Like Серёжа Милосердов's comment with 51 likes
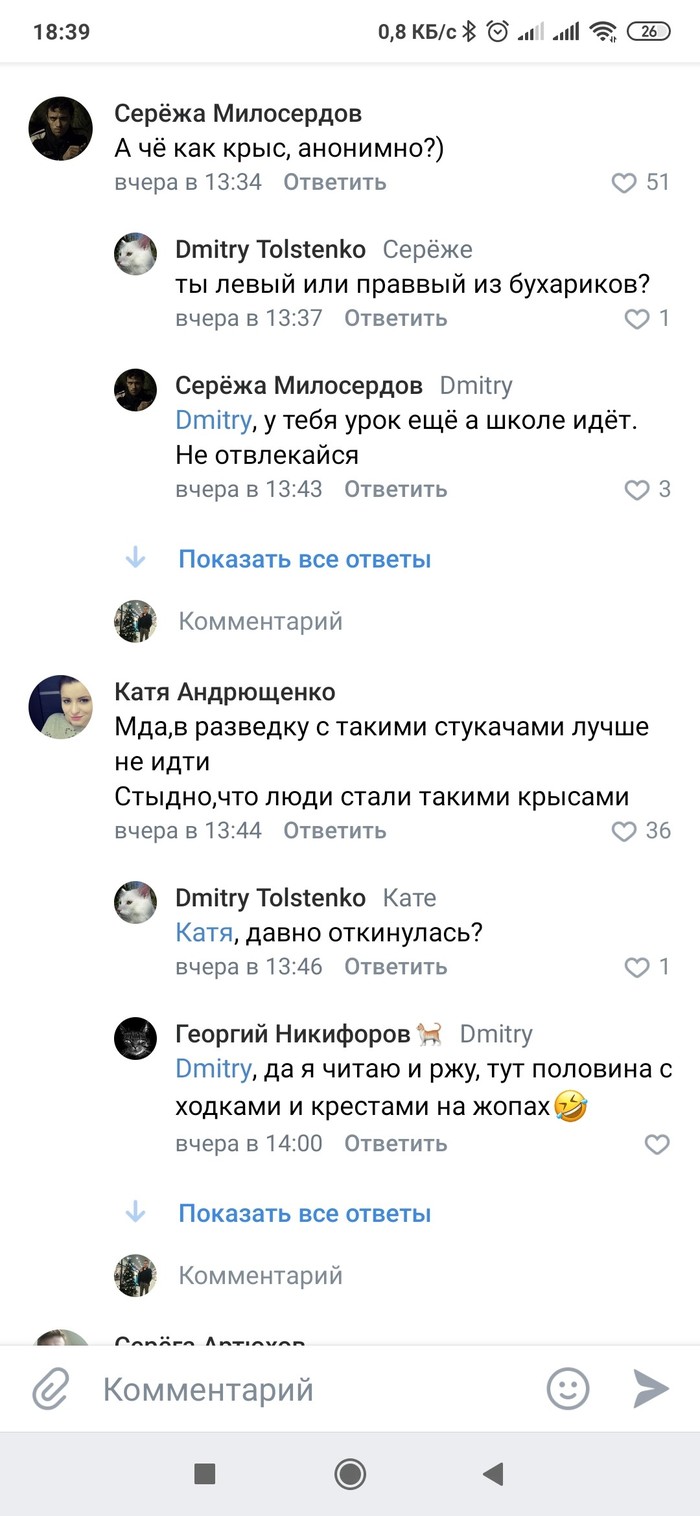The height and width of the screenshot is (1516, 700). coord(624,183)
